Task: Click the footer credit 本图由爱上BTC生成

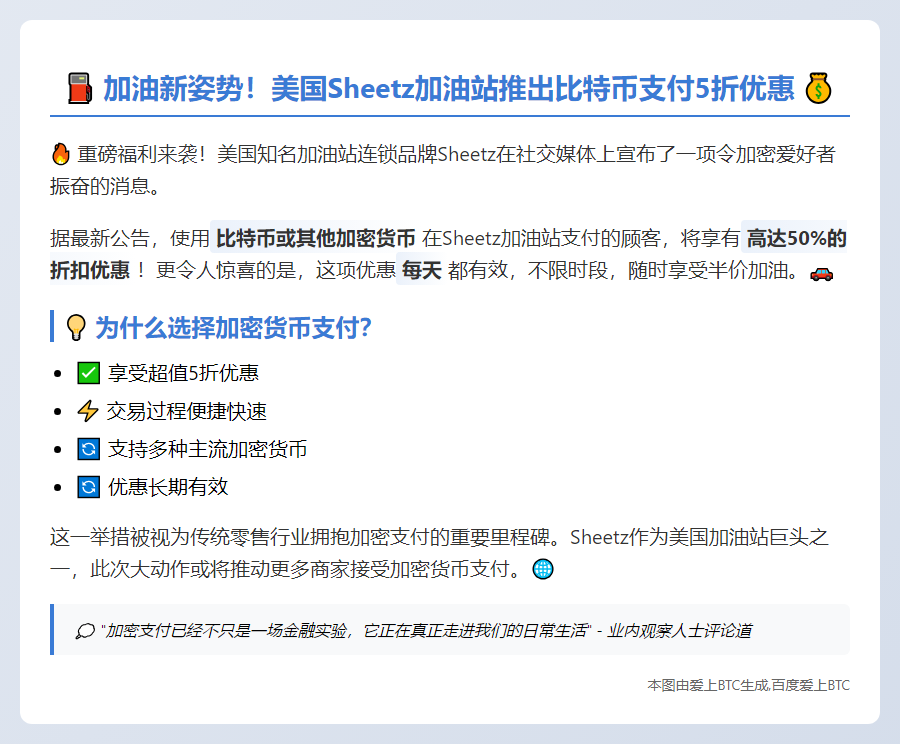Action: tap(748, 685)
